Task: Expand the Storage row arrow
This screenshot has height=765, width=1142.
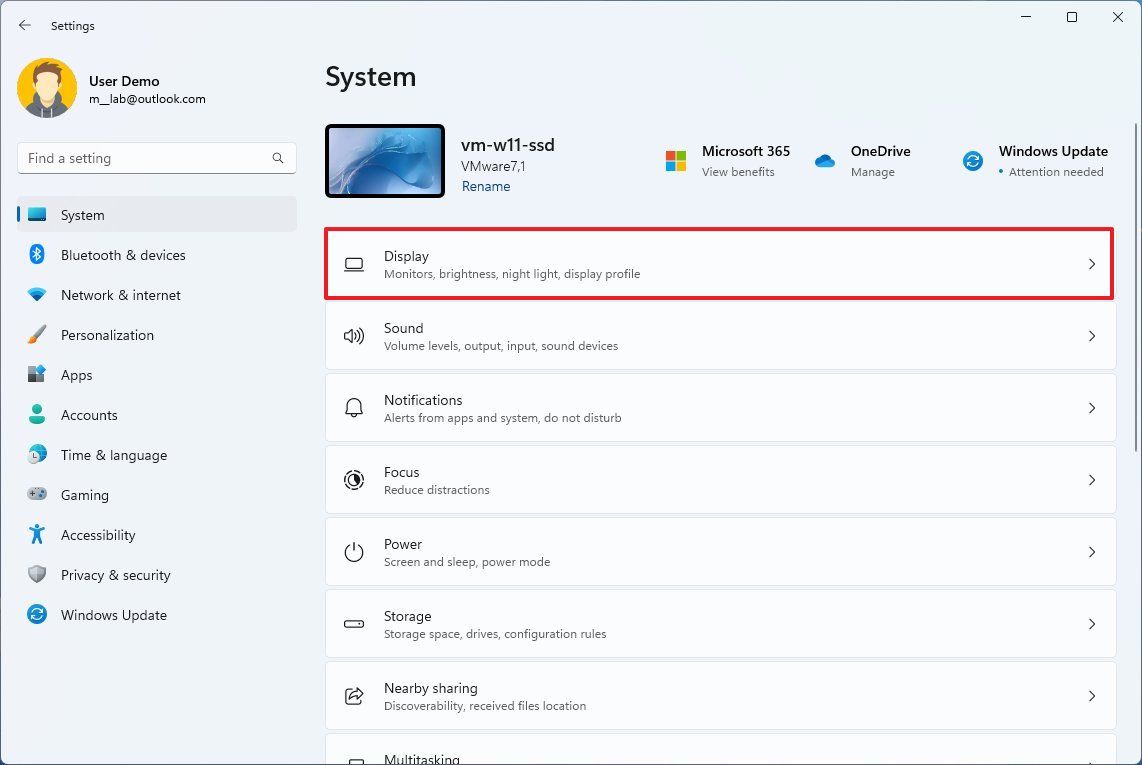Action: 1091,624
